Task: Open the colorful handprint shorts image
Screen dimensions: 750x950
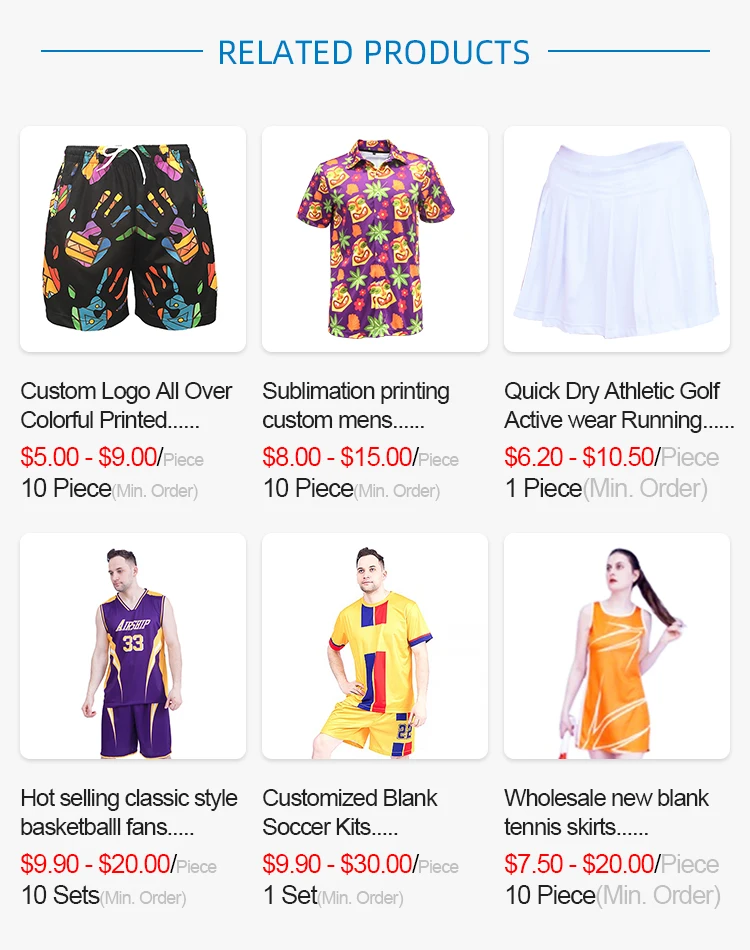Action: click(x=133, y=239)
